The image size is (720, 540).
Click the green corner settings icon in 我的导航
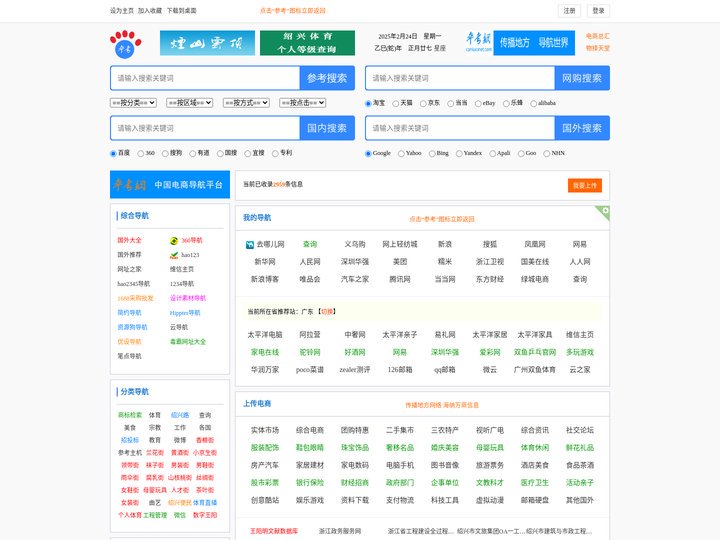tap(605, 211)
